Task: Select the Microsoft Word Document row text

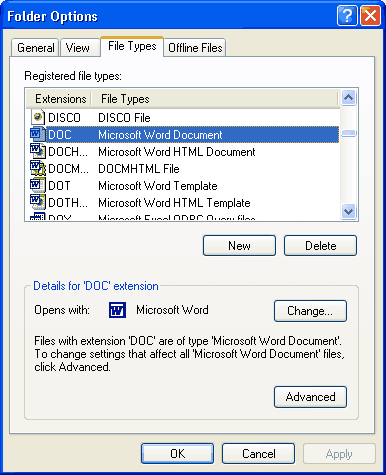Action: click(160, 135)
